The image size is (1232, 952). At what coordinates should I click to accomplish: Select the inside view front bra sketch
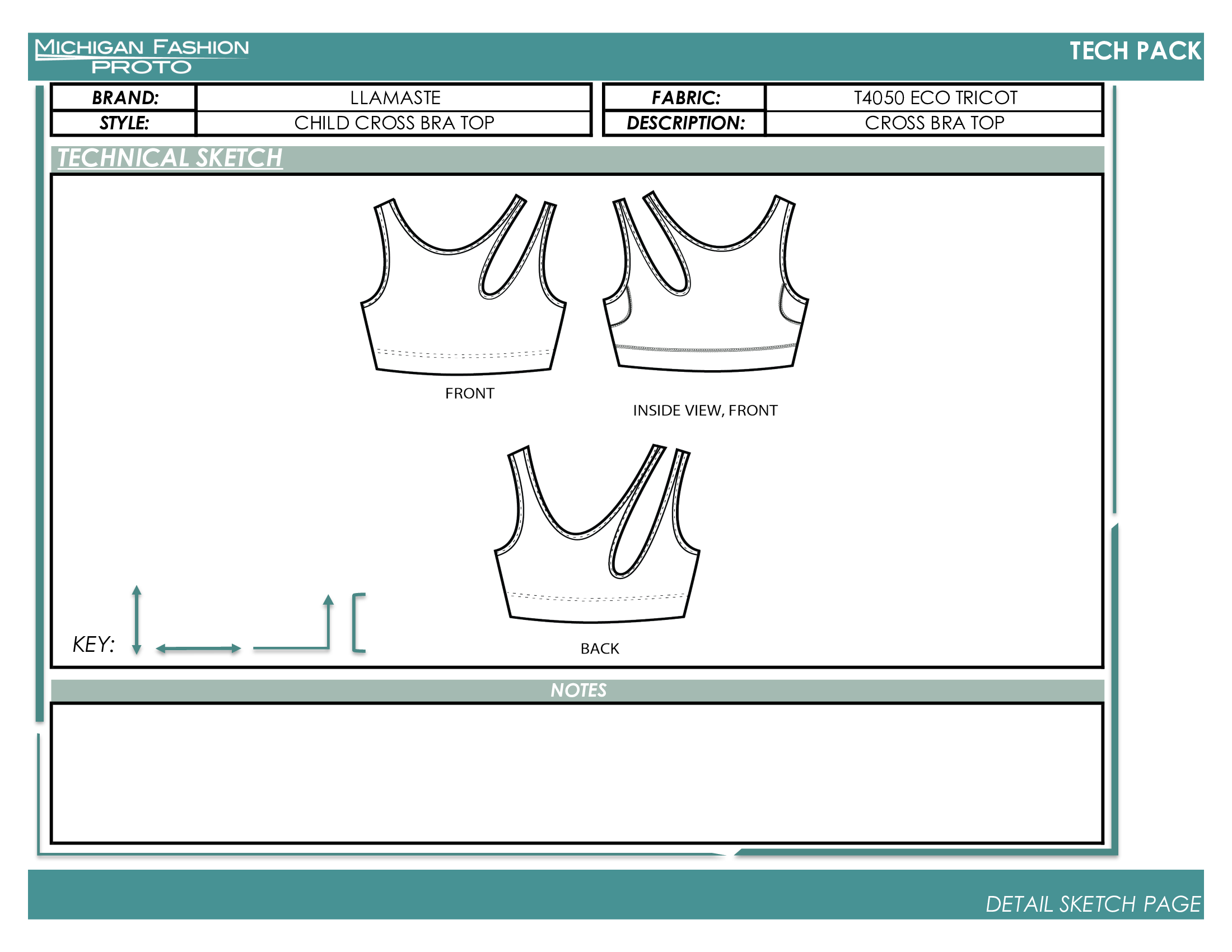tap(706, 282)
